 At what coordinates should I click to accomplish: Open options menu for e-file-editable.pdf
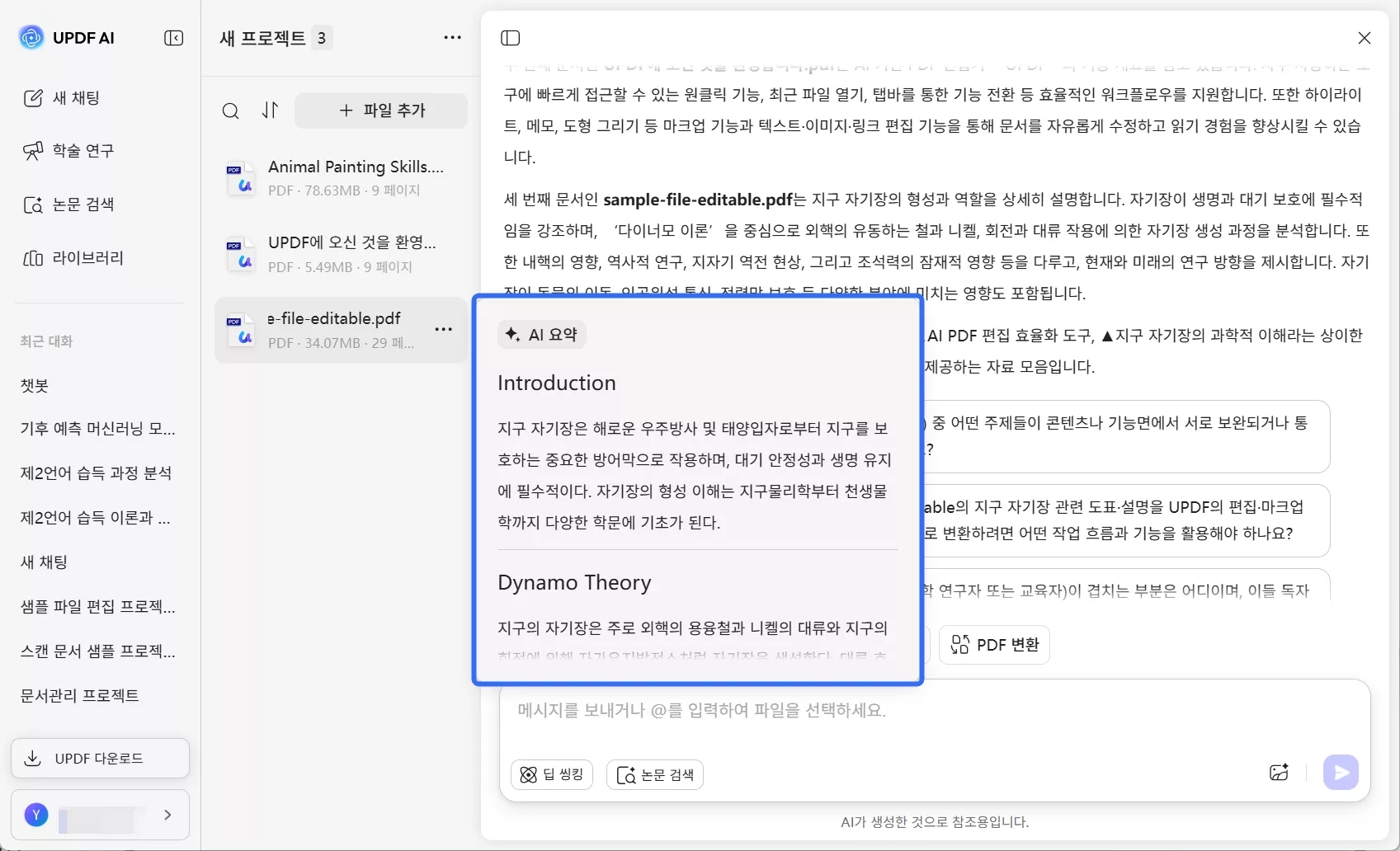tap(442, 330)
